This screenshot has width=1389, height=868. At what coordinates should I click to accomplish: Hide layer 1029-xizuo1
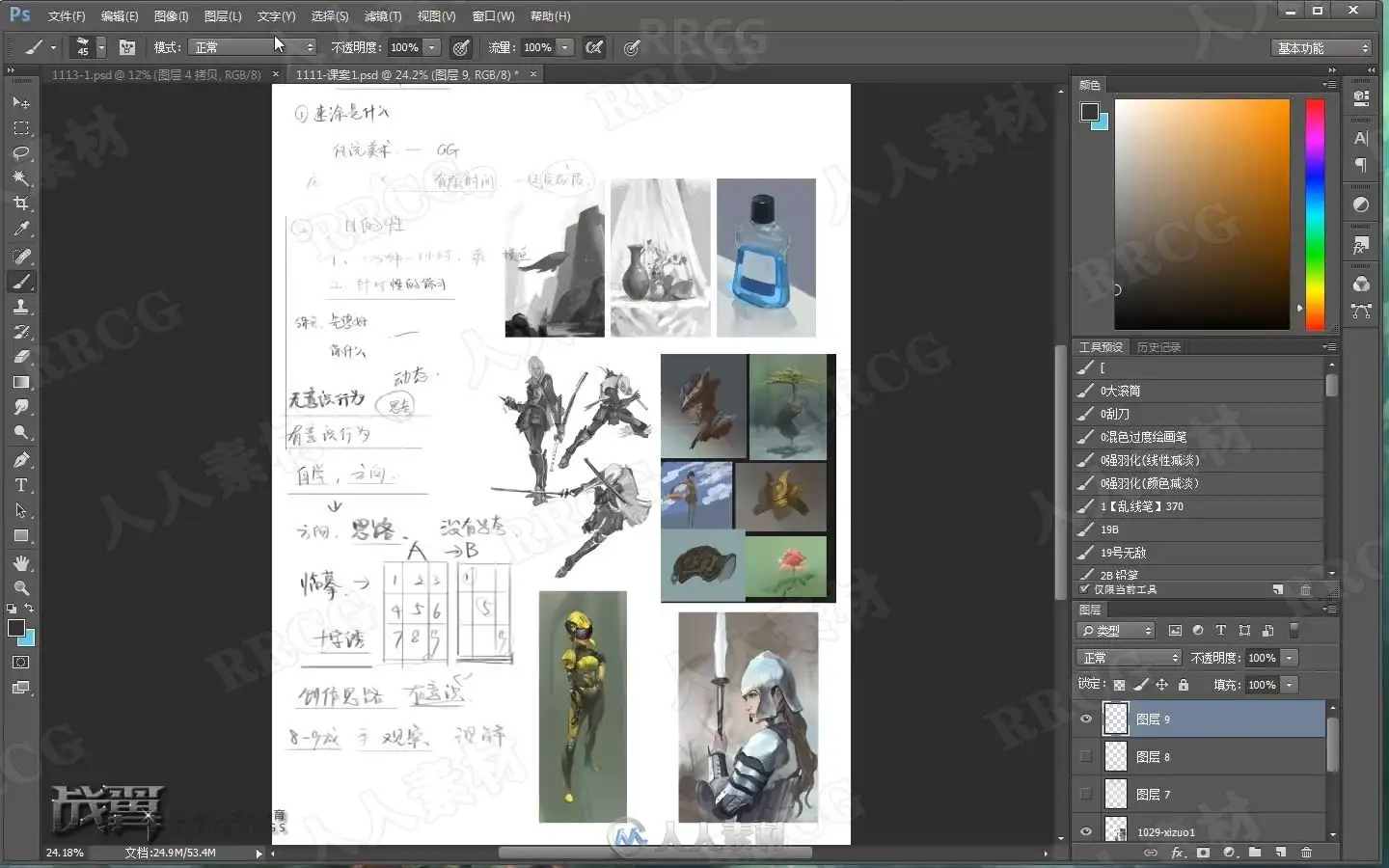(x=1086, y=831)
